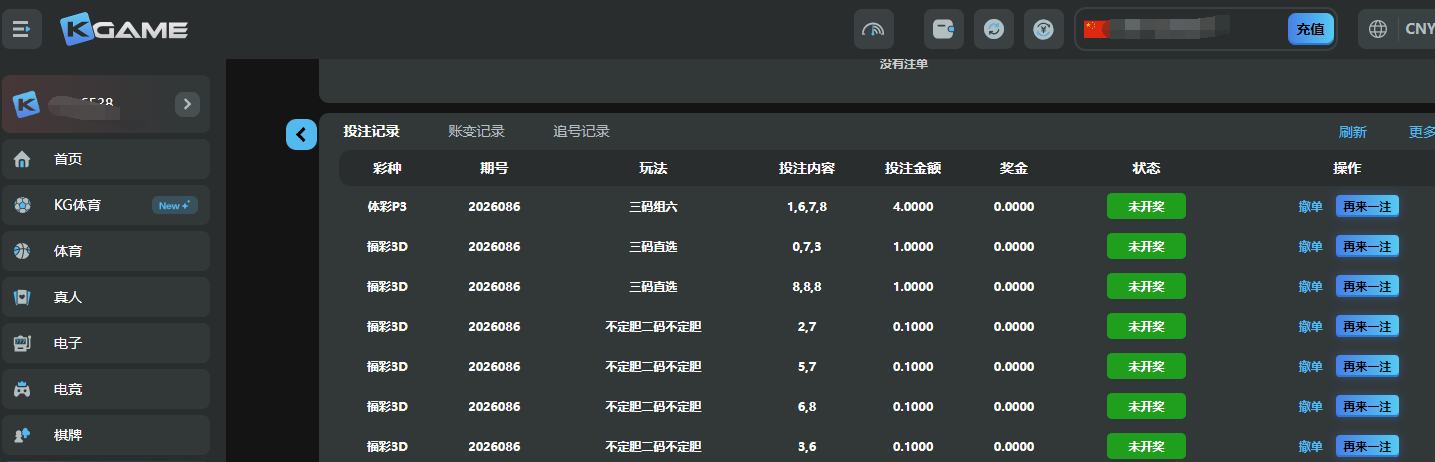1435x462 pixels.
Task: Click 再来一注 for the 0,7,3 bet
Action: [1367, 247]
